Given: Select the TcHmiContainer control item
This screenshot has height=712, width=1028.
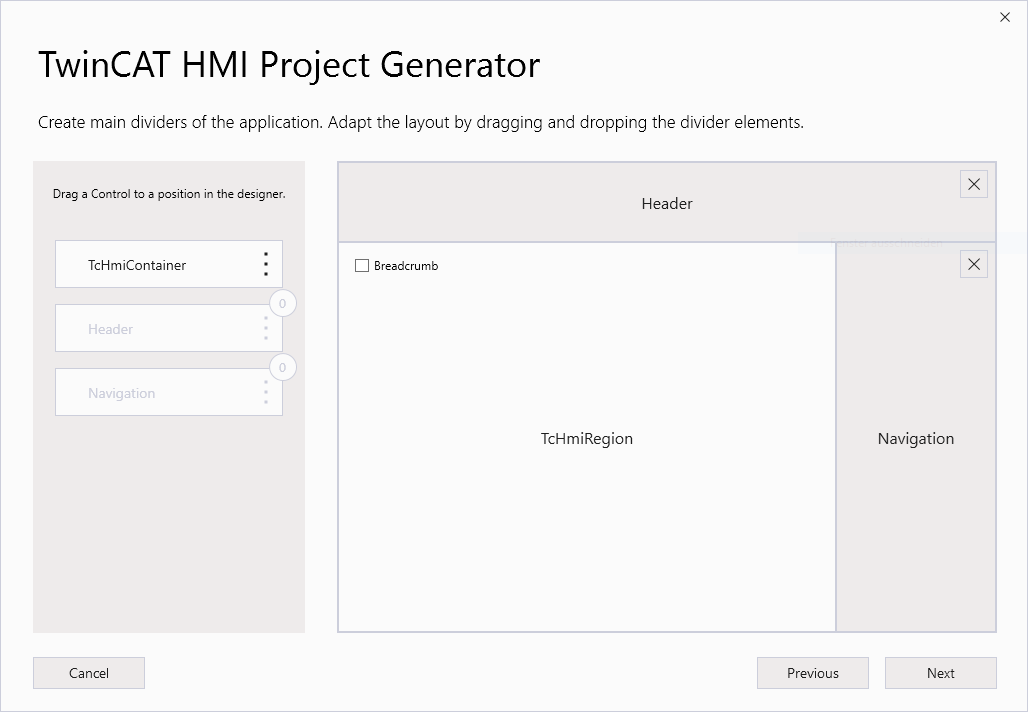Looking at the screenshot, I should coord(137,265).
